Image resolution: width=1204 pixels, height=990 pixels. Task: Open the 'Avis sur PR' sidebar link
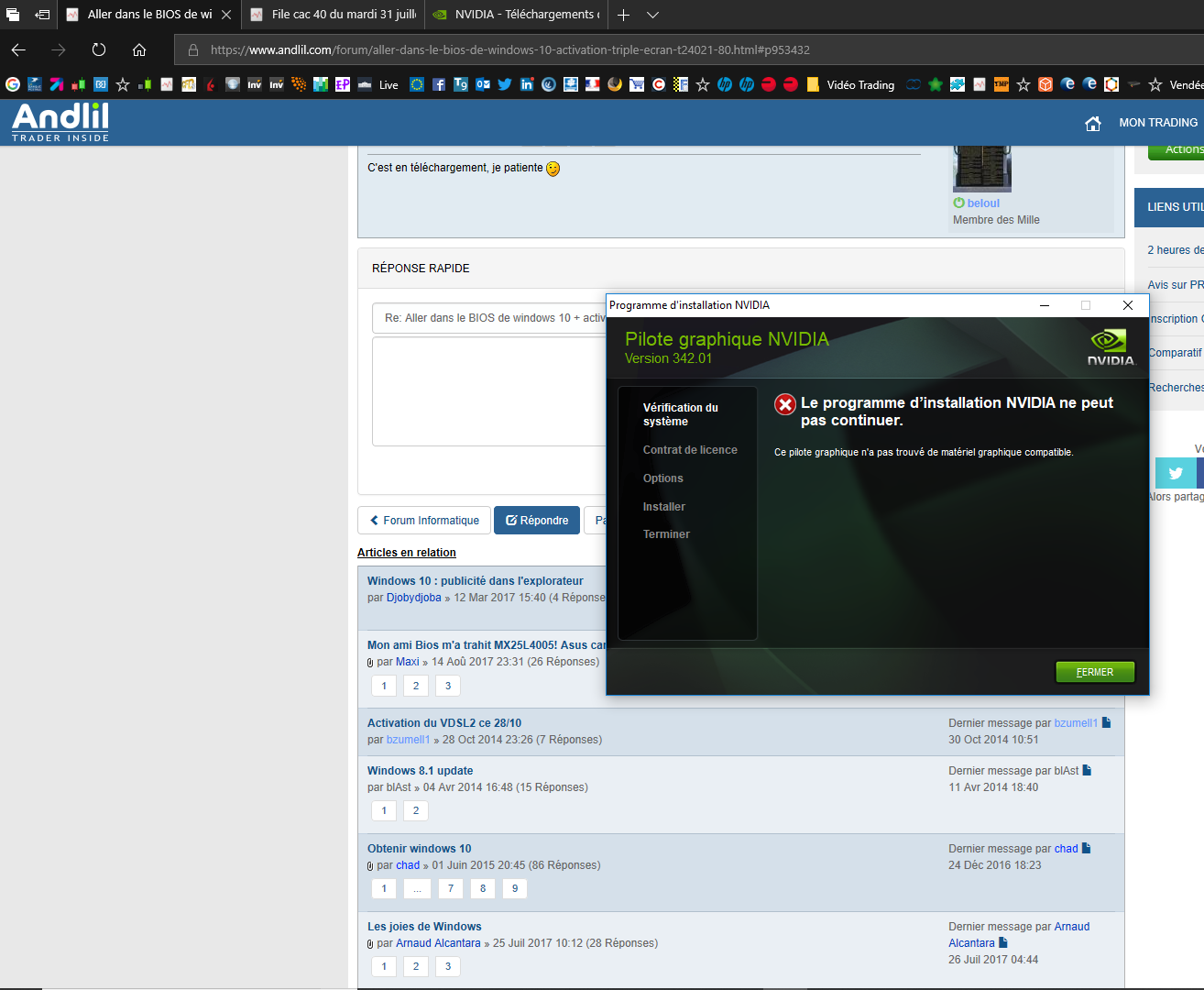point(1176,285)
